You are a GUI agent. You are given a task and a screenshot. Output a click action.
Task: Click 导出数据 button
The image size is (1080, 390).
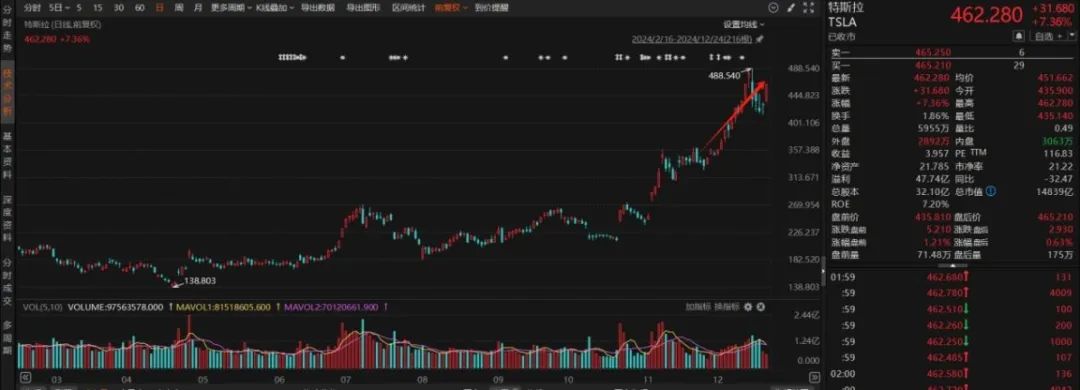click(318, 8)
